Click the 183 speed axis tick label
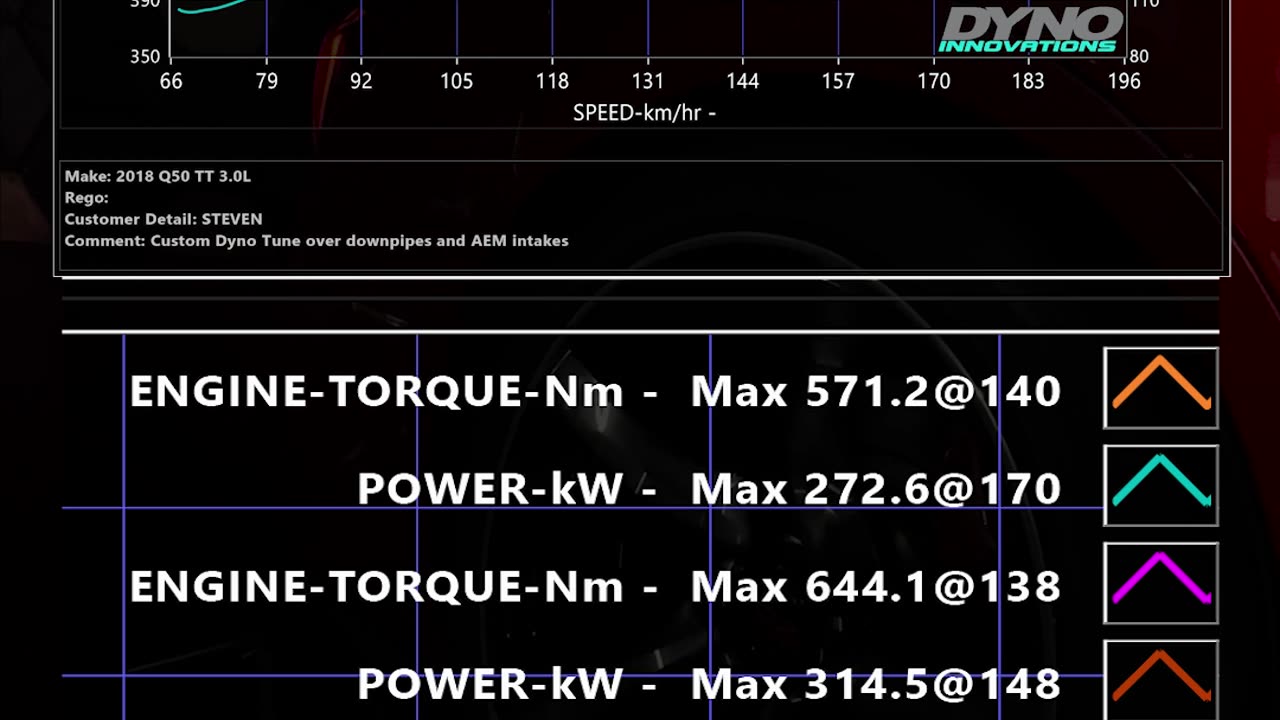The height and width of the screenshot is (720, 1280). tap(1029, 81)
